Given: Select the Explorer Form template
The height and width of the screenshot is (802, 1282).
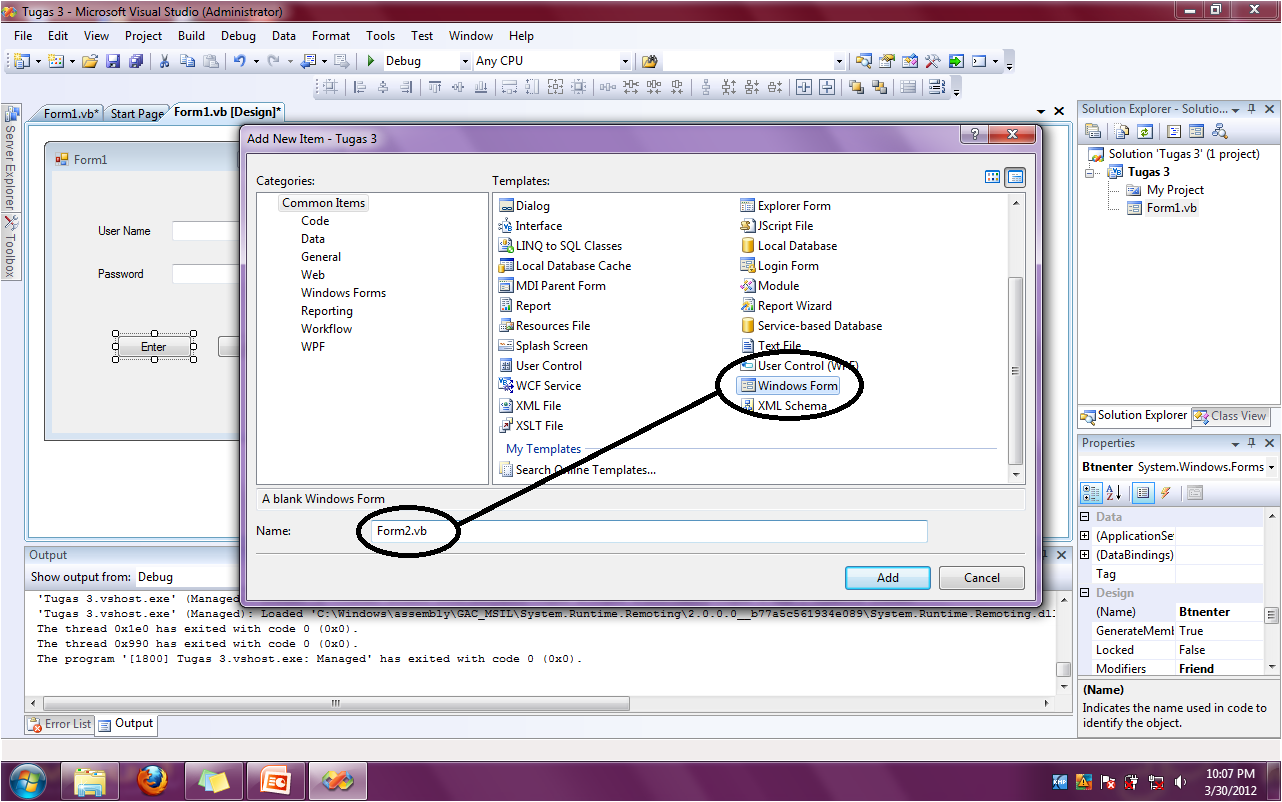Looking at the screenshot, I should (785, 206).
